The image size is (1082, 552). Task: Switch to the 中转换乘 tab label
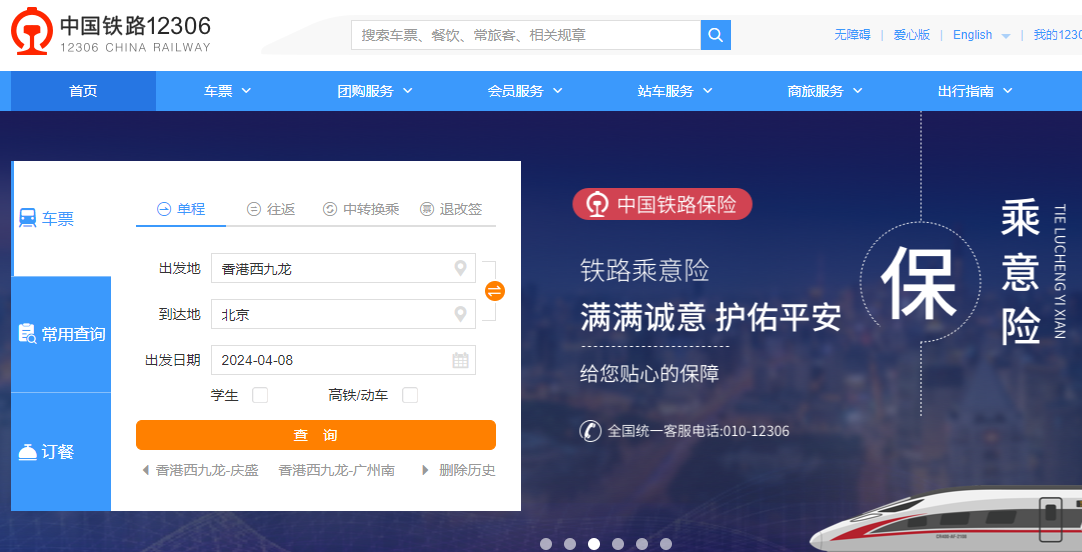click(371, 209)
